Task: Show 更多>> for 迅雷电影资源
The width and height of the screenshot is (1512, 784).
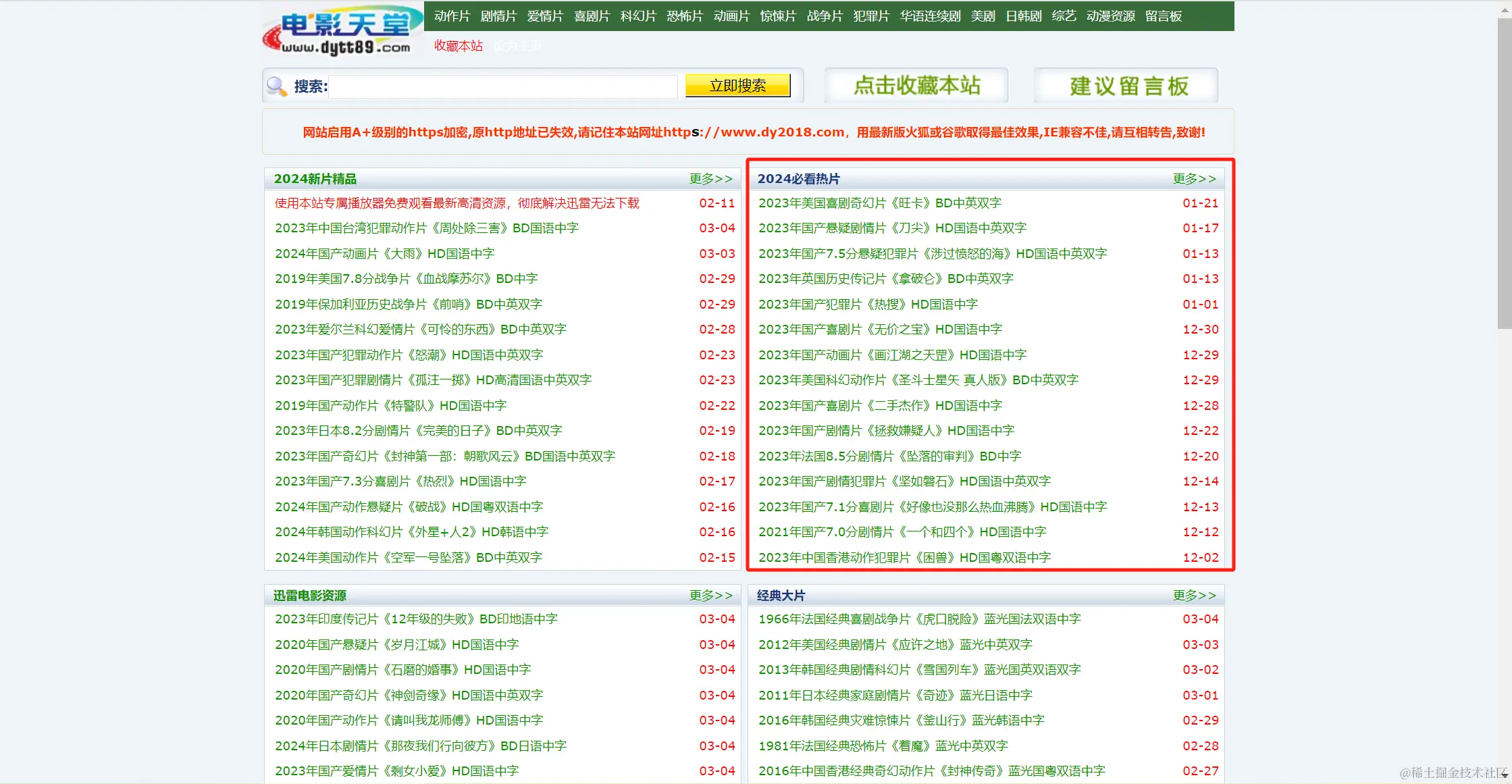Action: tap(710, 596)
